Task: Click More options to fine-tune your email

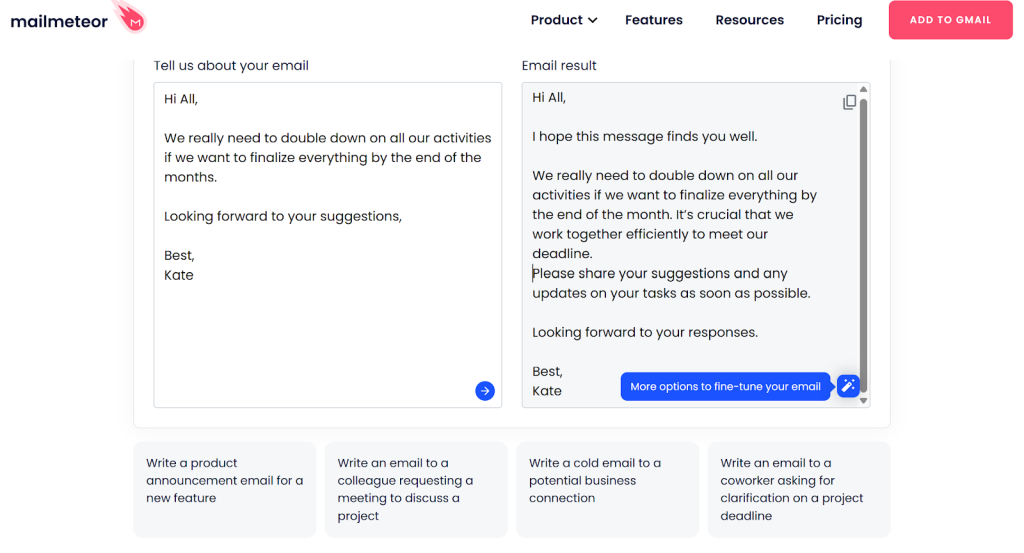Action: pos(725,387)
